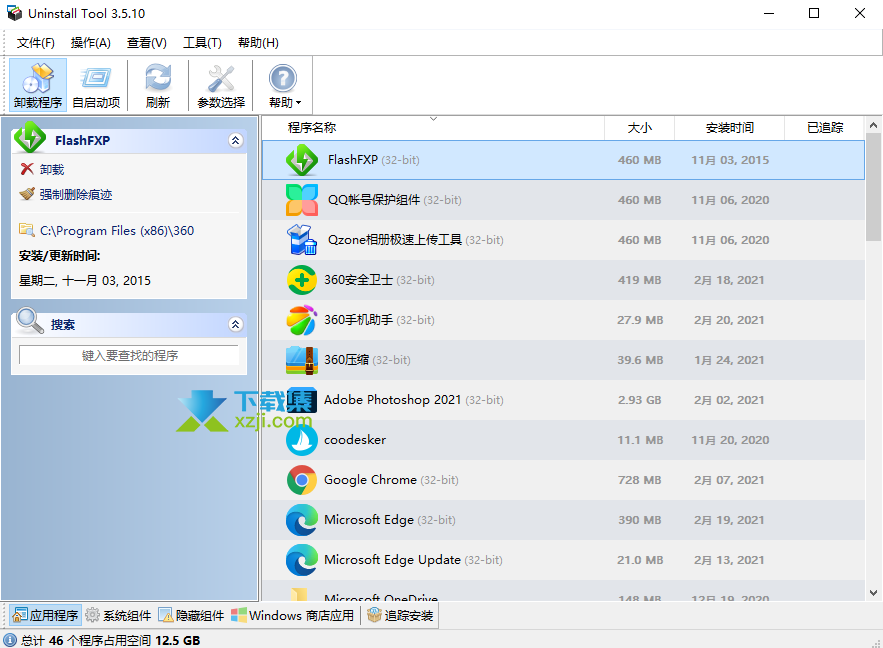Screen dimensions: 883x648
Task: Collapse the FlashFXP details panel
Action: (235, 140)
